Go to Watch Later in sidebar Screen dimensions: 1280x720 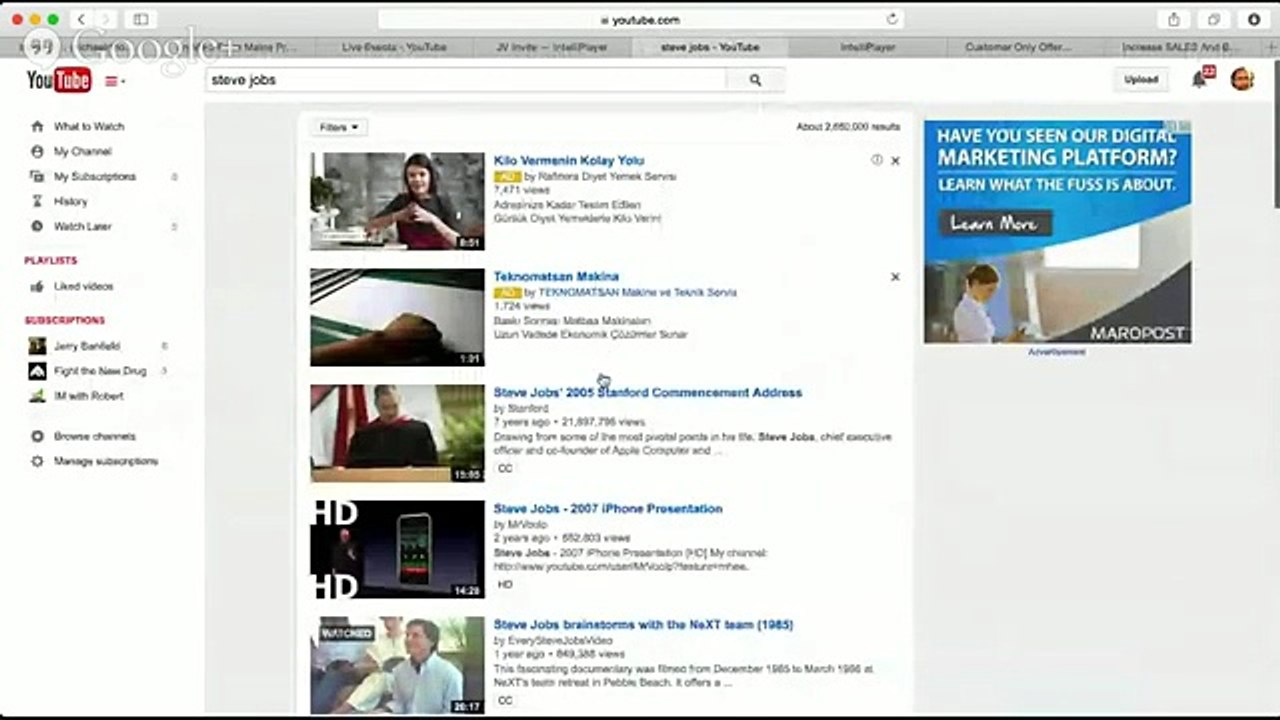click(x=82, y=227)
